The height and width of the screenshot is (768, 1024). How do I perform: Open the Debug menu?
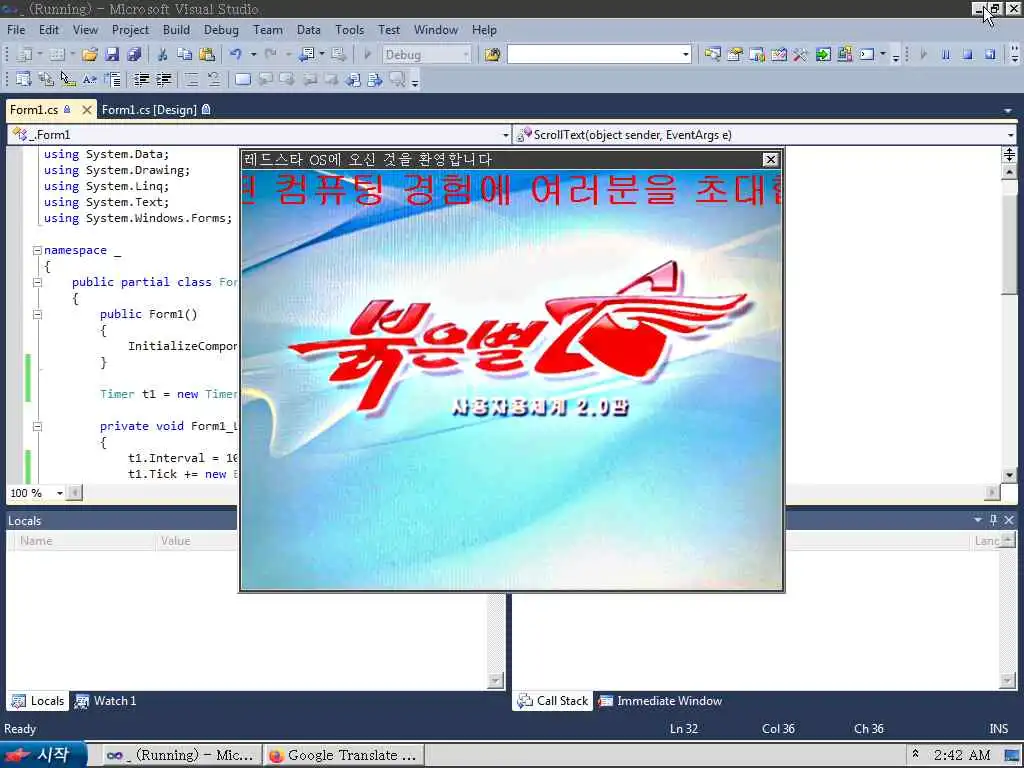pos(221,30)
